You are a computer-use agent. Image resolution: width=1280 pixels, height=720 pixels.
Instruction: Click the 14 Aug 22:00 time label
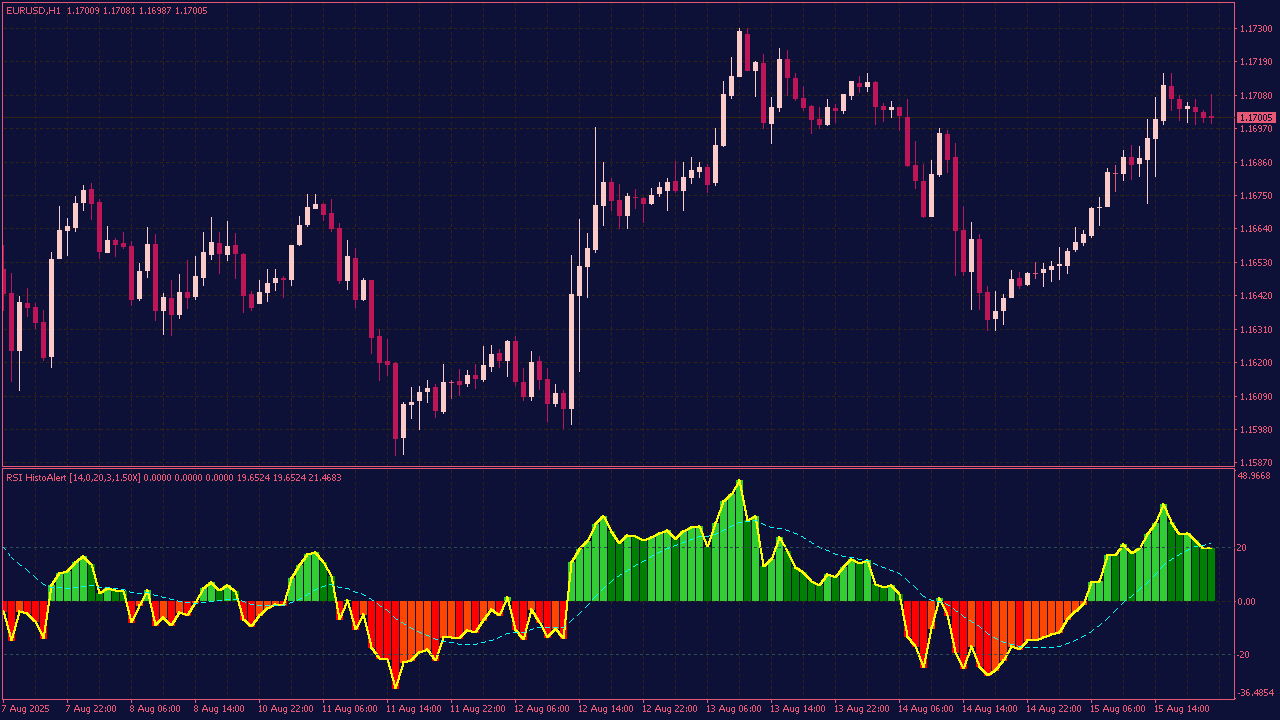pyautogui.click(x=1053, y=709)
